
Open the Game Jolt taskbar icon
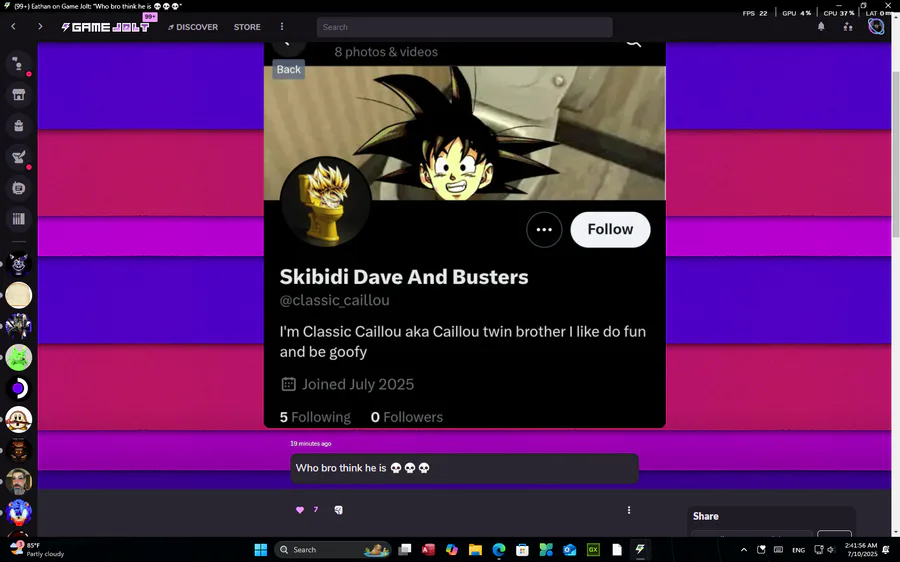[640, 549]
